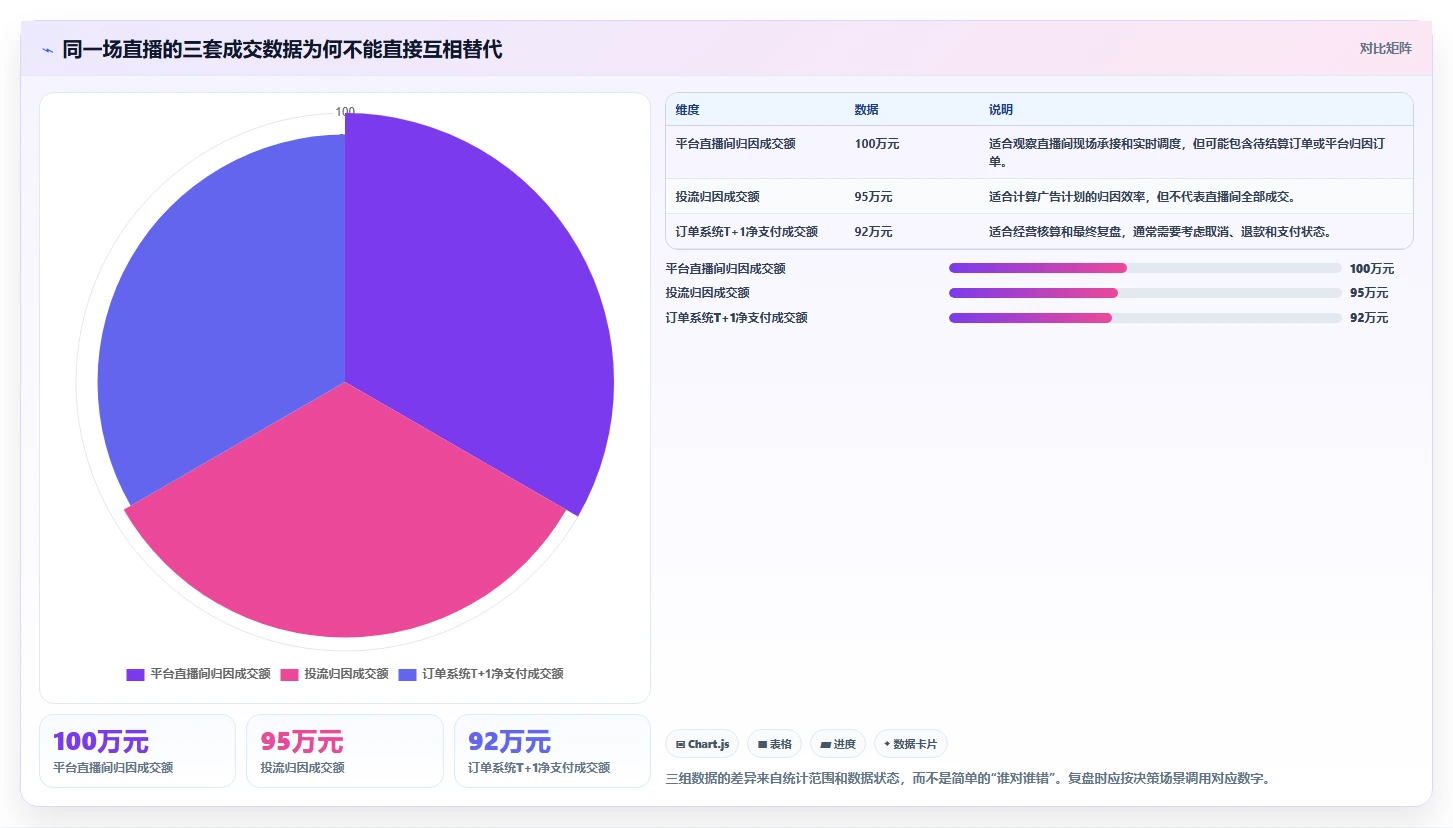Click table cell 投流归因成交额
Image resolution: width=1453 pixels, height=828 pixels.
[x=717, y=196]
